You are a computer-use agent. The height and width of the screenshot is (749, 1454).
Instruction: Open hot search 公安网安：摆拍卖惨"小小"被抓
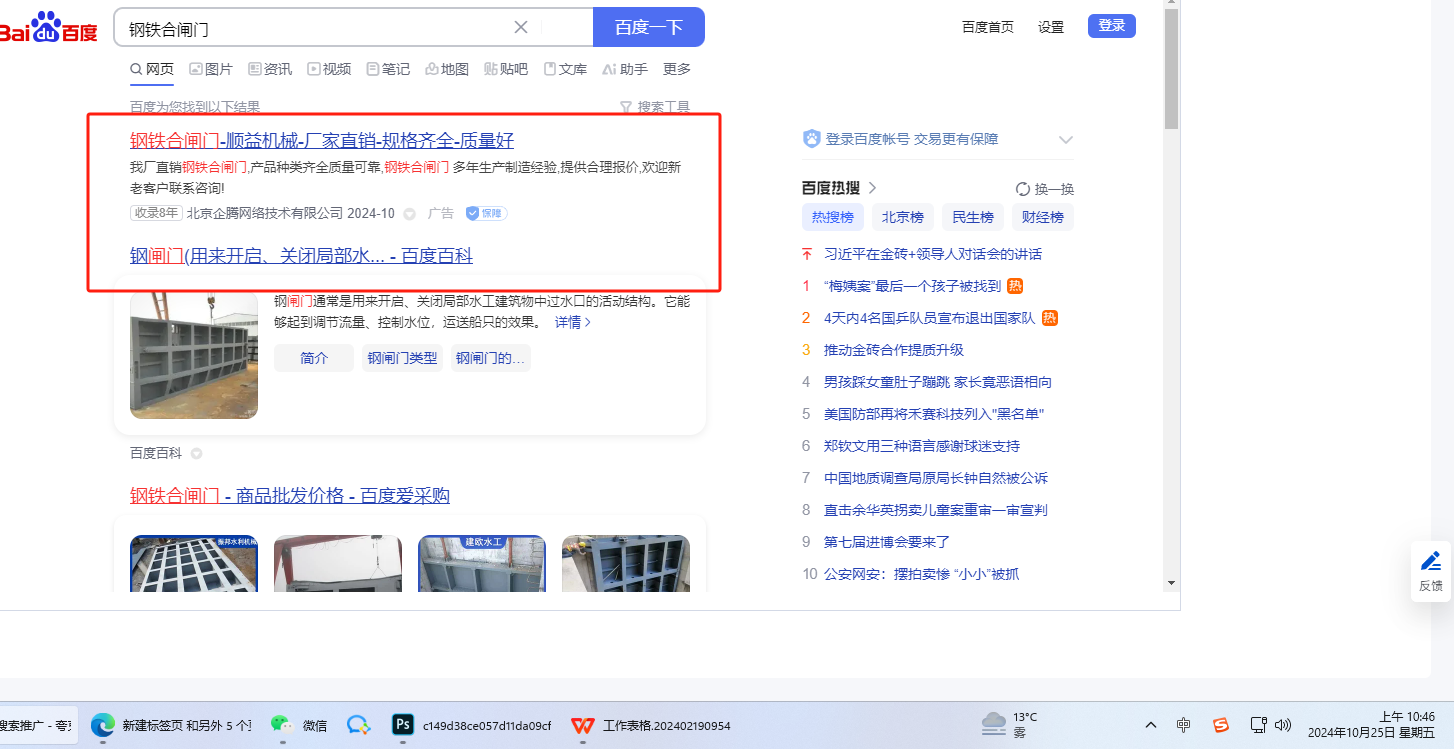tap(921, 574)
